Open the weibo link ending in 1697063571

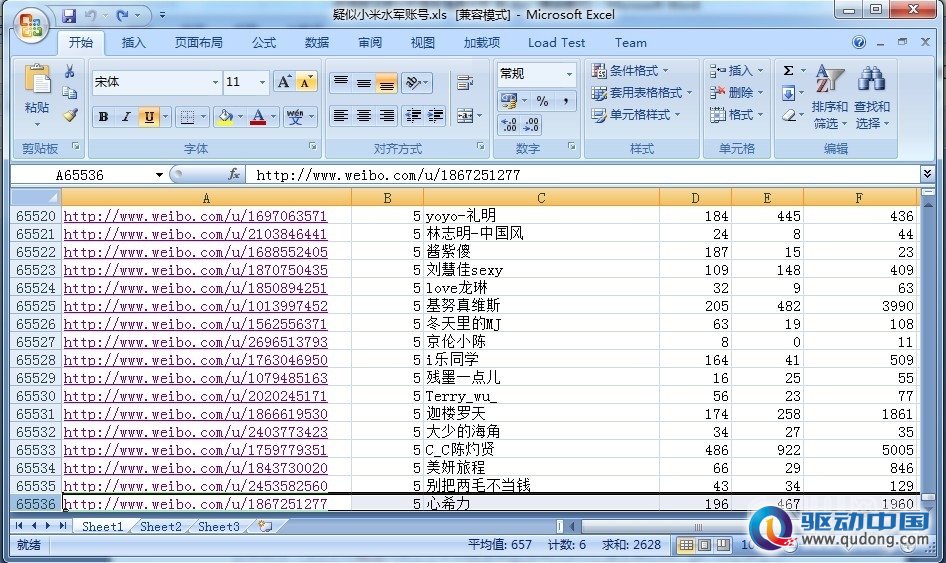point(195,216)
